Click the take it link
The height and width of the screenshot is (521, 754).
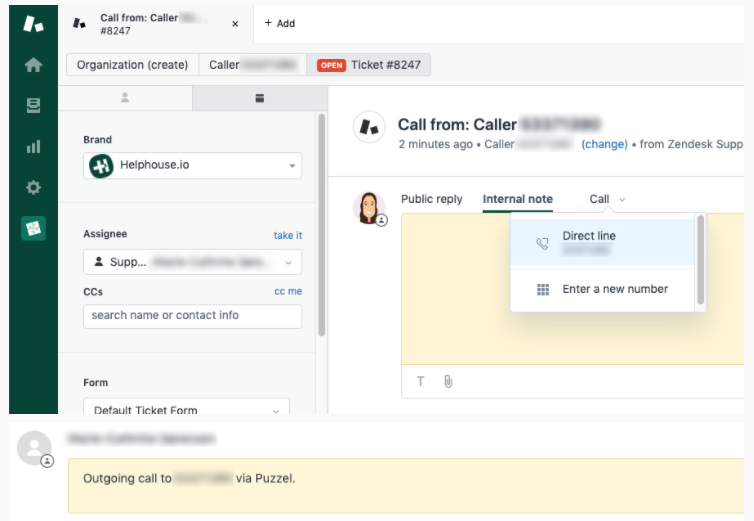[x=287, y=235]
